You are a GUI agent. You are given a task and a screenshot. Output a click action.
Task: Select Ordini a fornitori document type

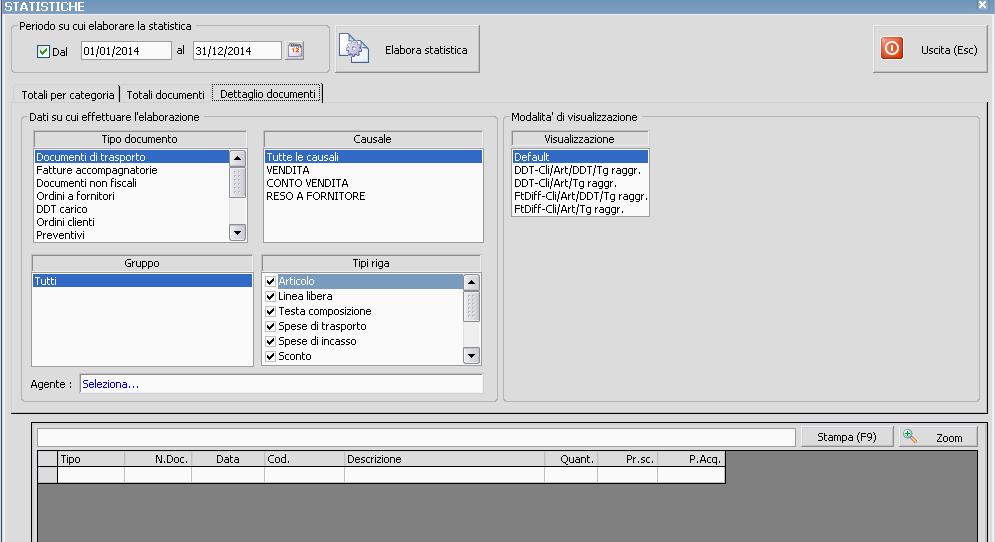pos(131,196)
